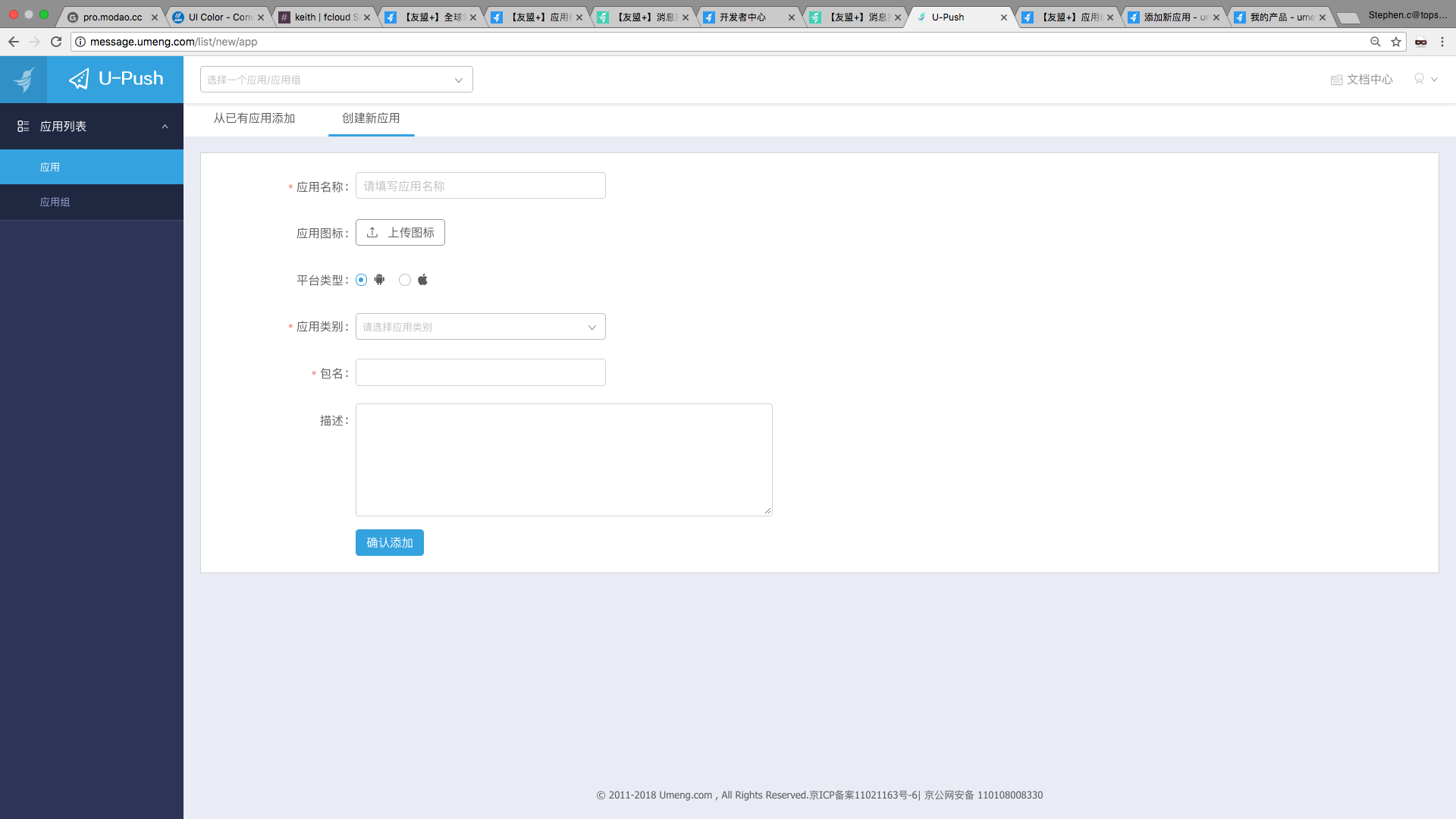Open the 选择一个应用/应用组 dropdown

point(336,80)
